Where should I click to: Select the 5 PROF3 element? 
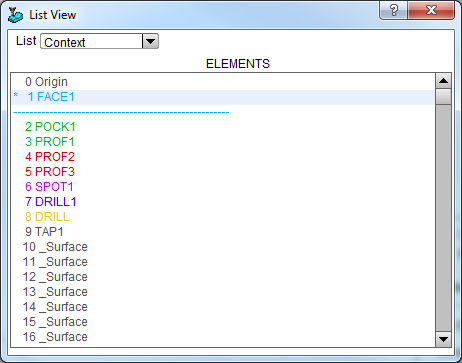[x=223, y=172]
